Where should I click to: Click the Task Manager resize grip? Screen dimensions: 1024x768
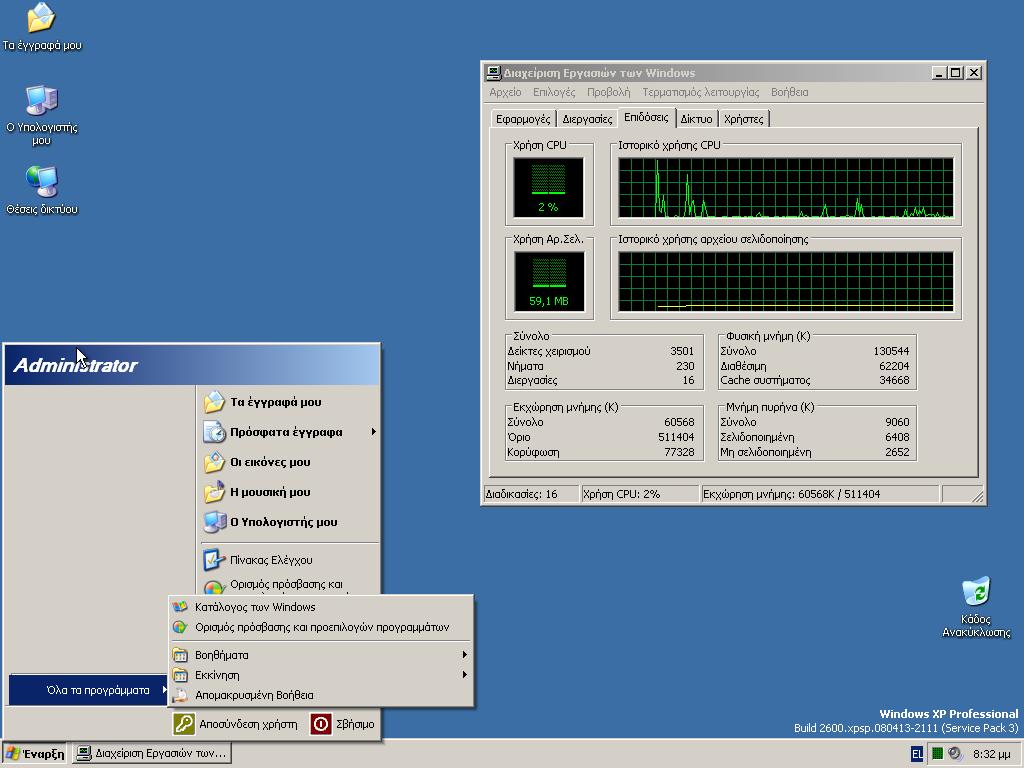977,496
